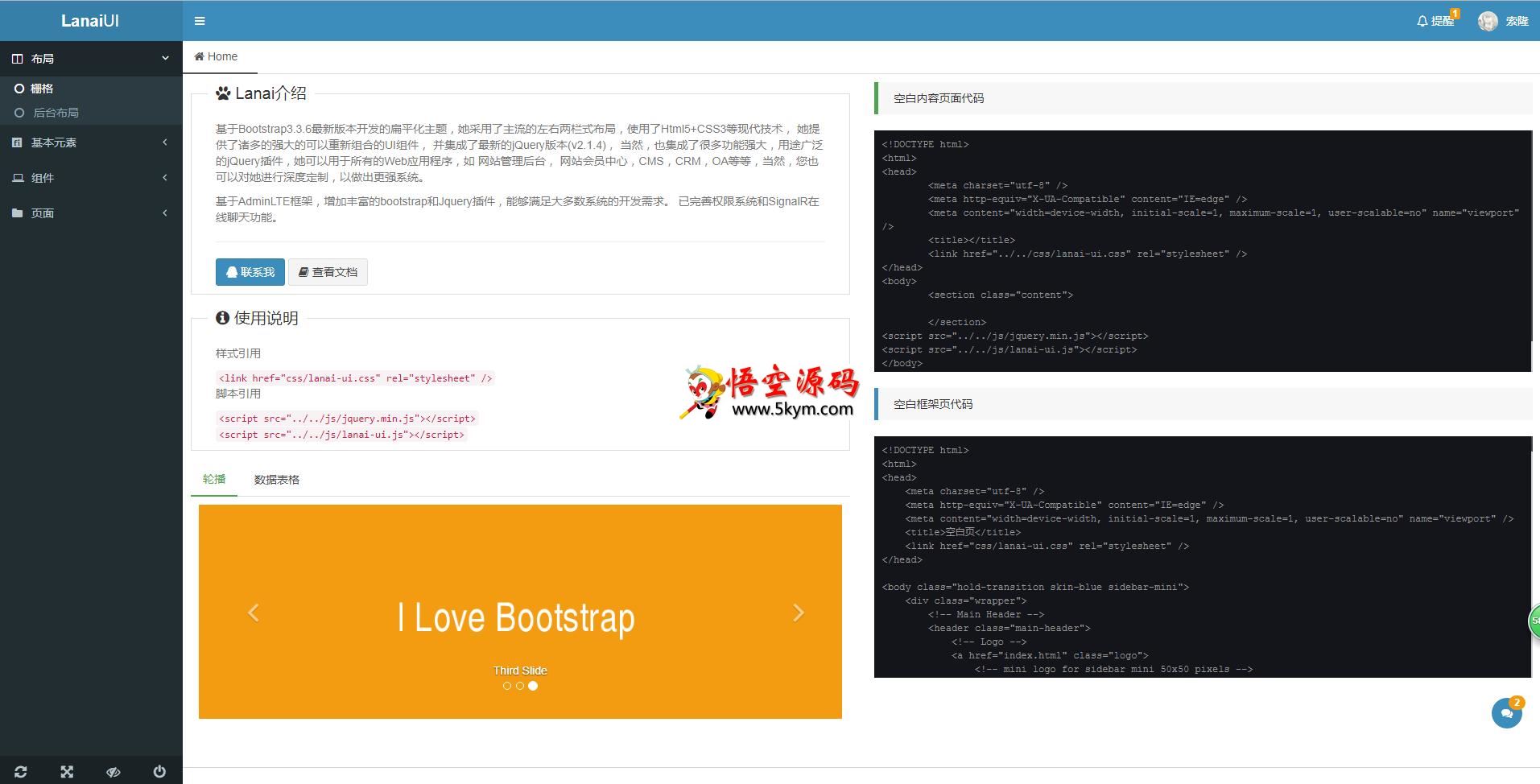Image resolution: width=1540 pixels, height=784 pixels.
Task: Toggle the eye-slash icon in sidebar footer
Action: click(114, 771)
